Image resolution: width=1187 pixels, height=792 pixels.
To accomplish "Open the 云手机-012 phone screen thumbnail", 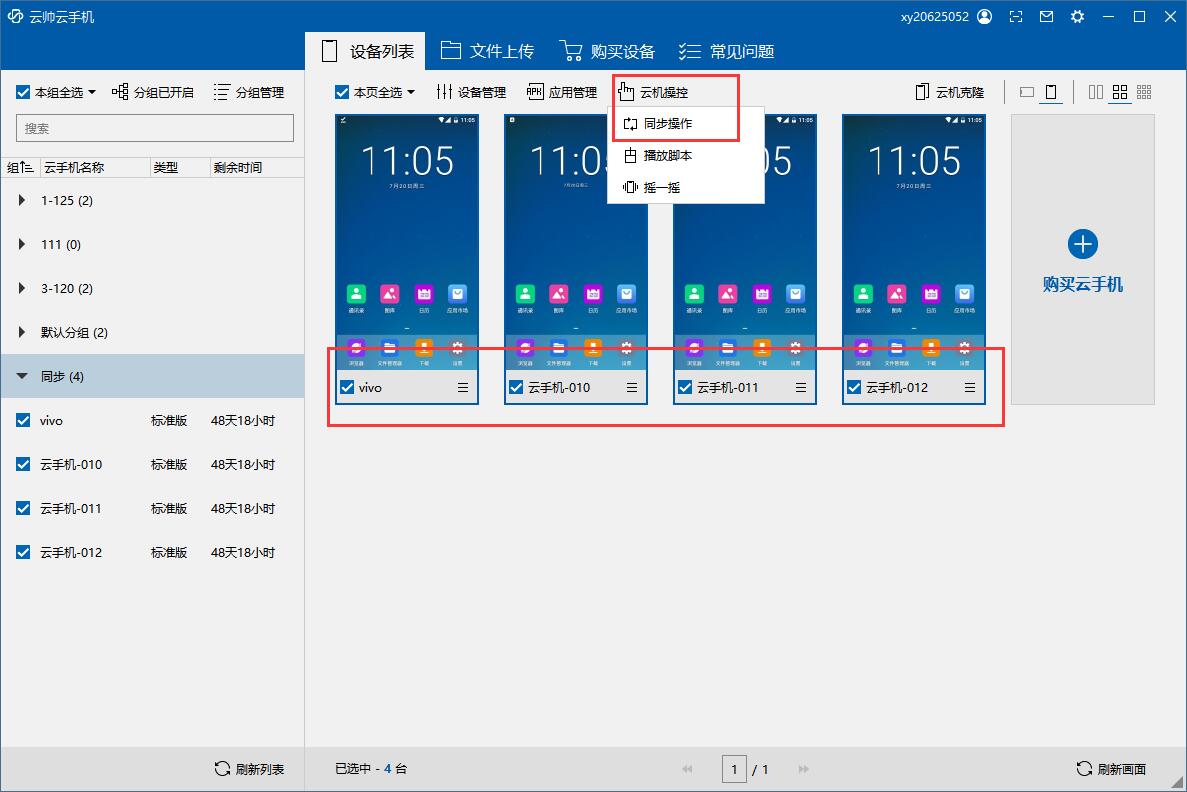I will click(x=914, y=242).
